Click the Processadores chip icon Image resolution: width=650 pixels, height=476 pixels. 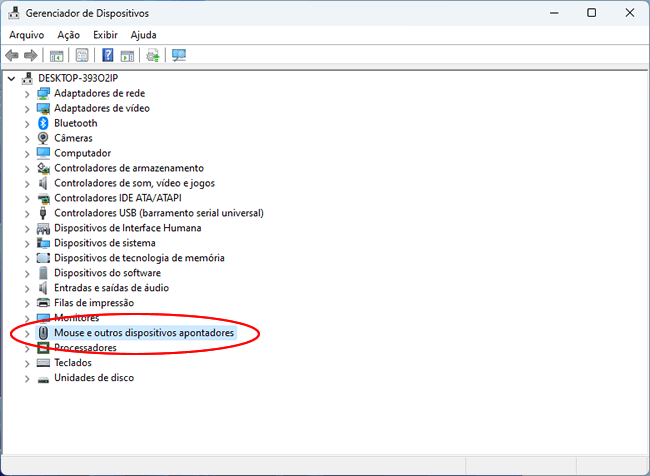point(43,347)
